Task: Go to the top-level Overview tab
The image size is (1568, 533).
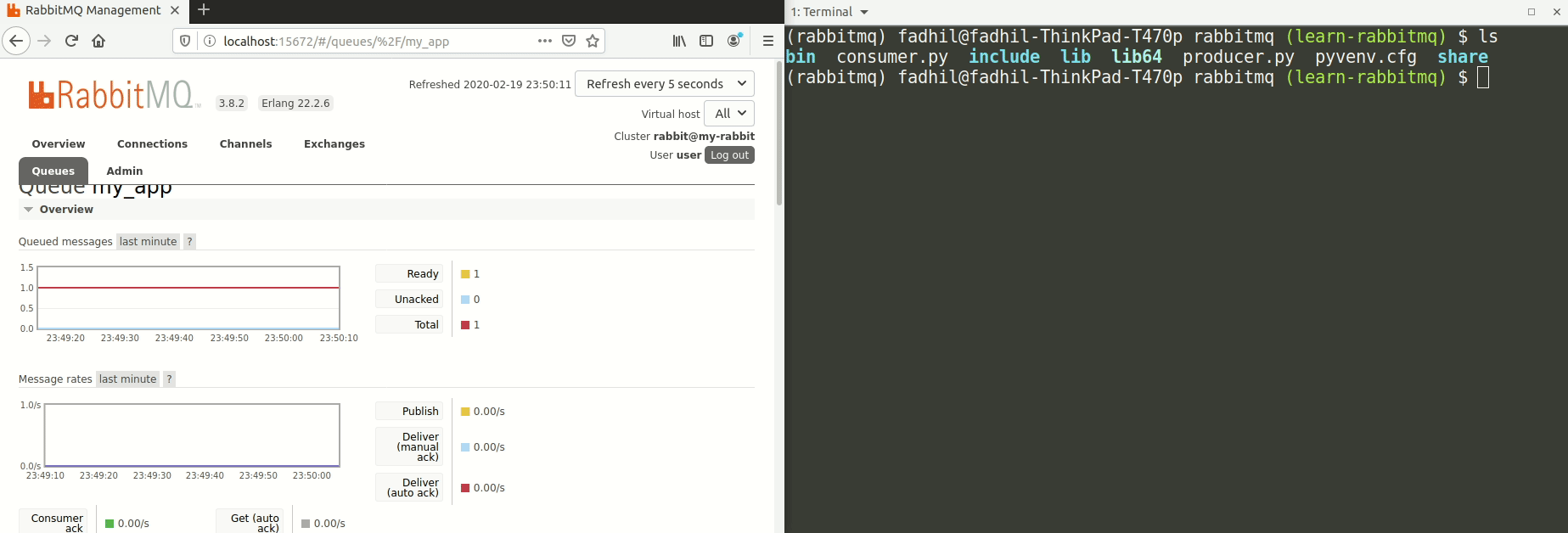Action: (x=59, y=143)
